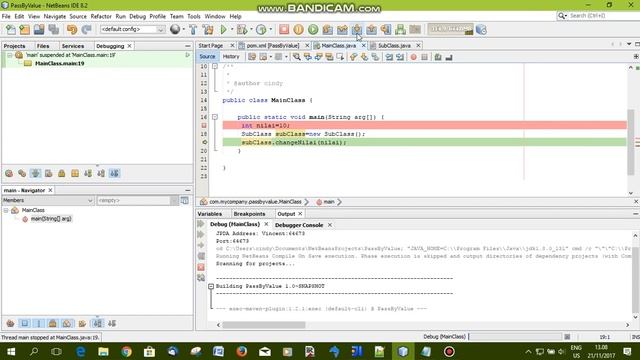Collapse the Building PassByValue output fold

pos(211,287)
